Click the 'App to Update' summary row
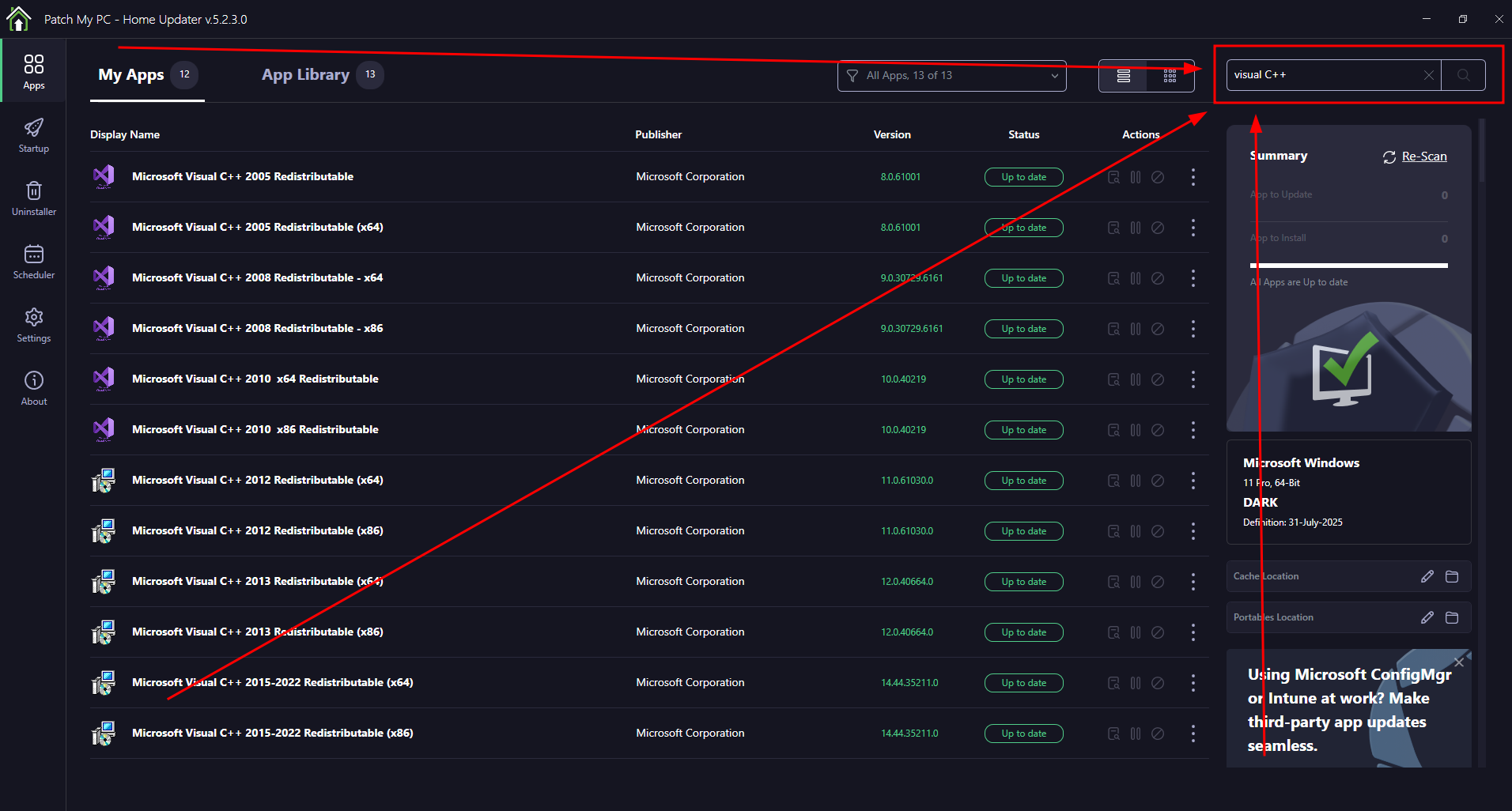The width and height of the screenshot is (1512, 811). click(1348, 195)
